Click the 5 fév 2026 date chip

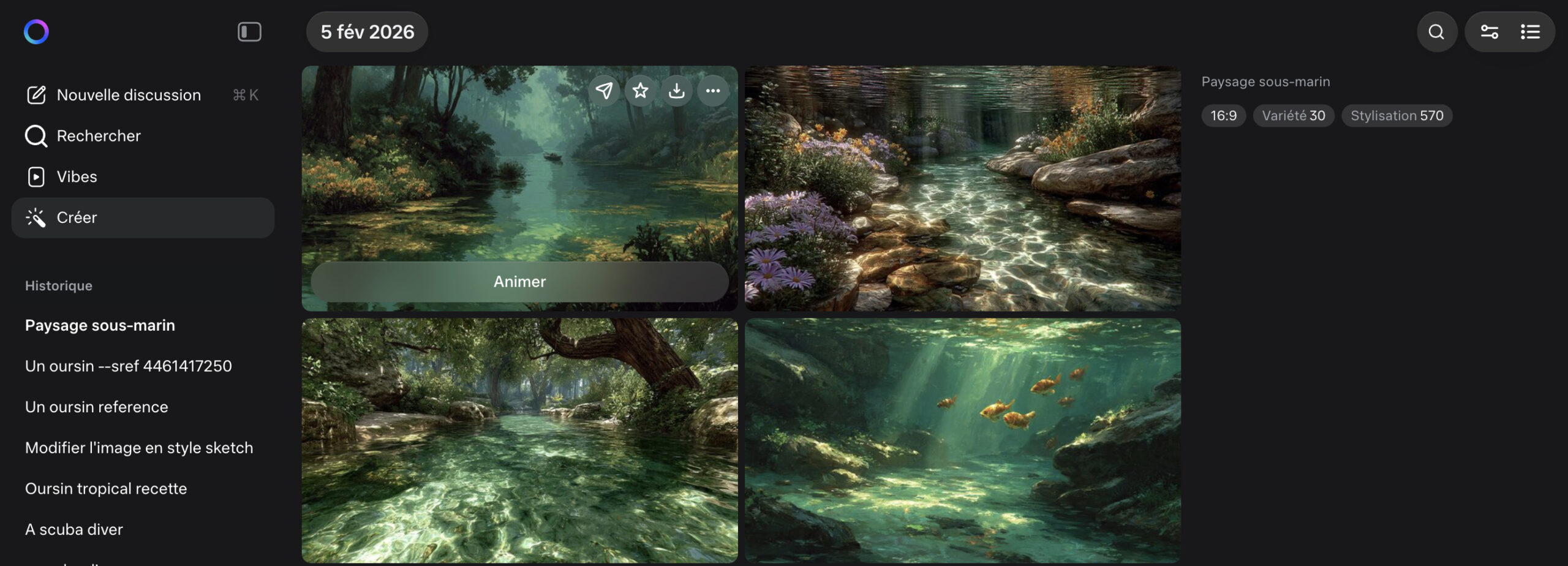367,32
